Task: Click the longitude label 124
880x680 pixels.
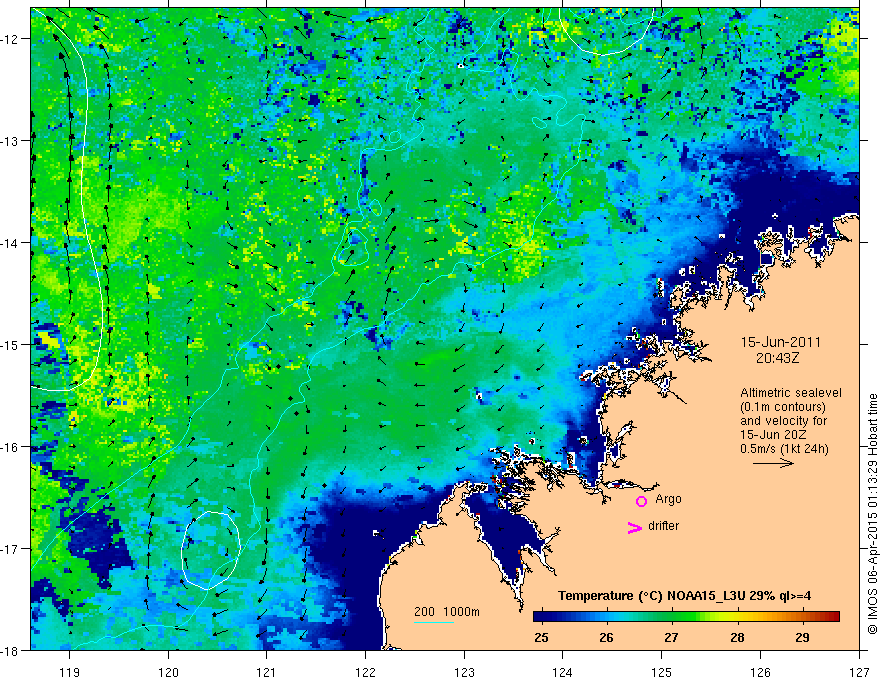Action: pyautogui.click(x=562, y=672)
